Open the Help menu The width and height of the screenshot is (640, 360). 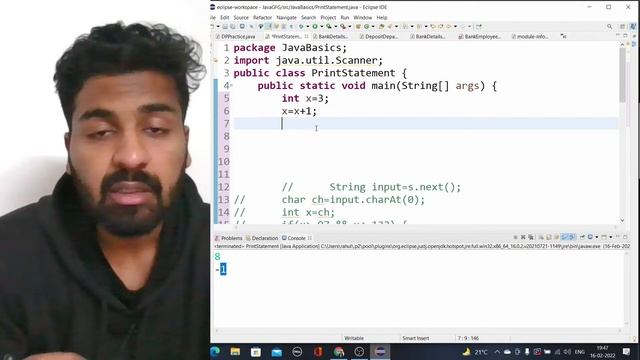click(382, 18)
